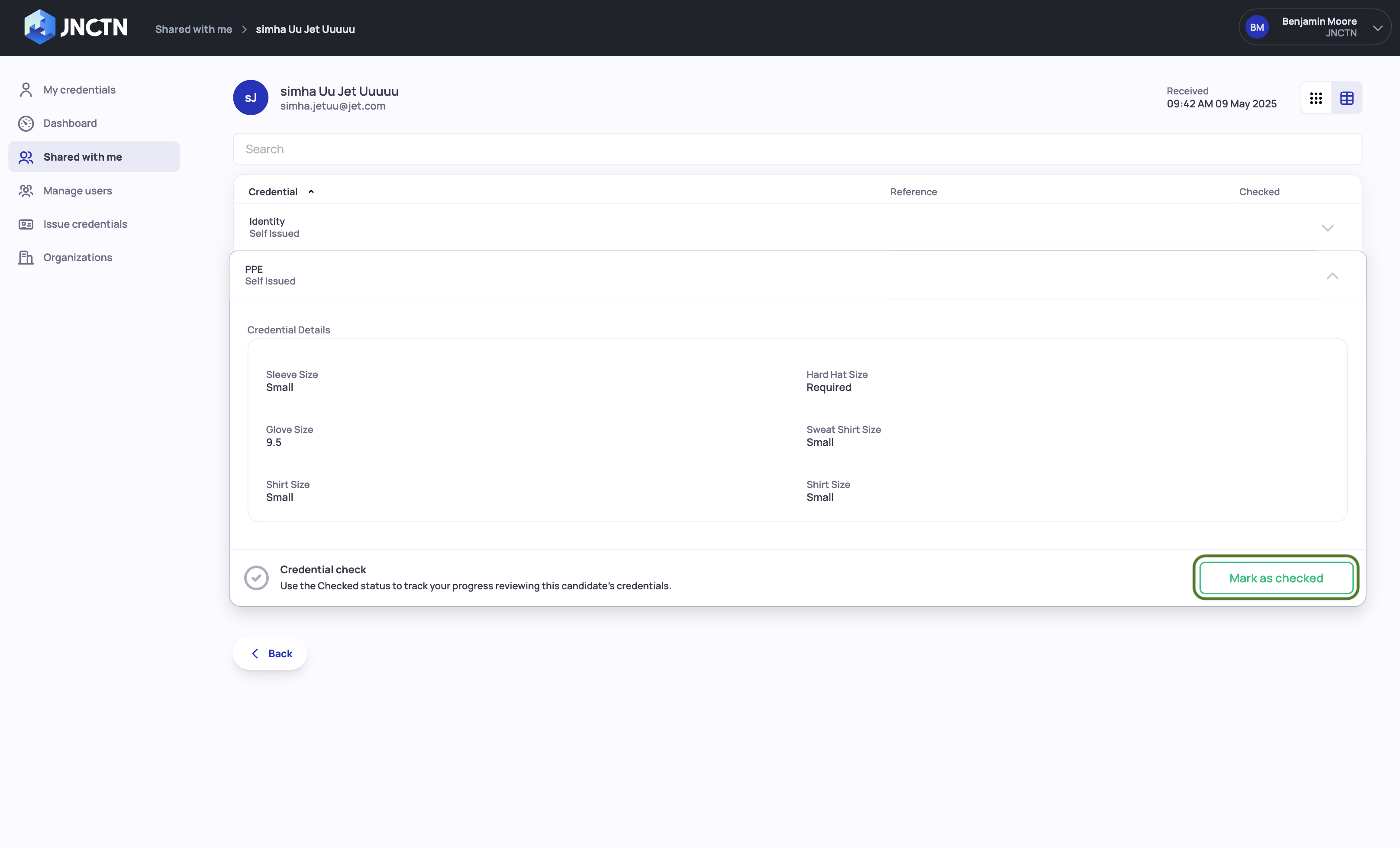Switch to grid view icon

click(x=1315, y=98)
